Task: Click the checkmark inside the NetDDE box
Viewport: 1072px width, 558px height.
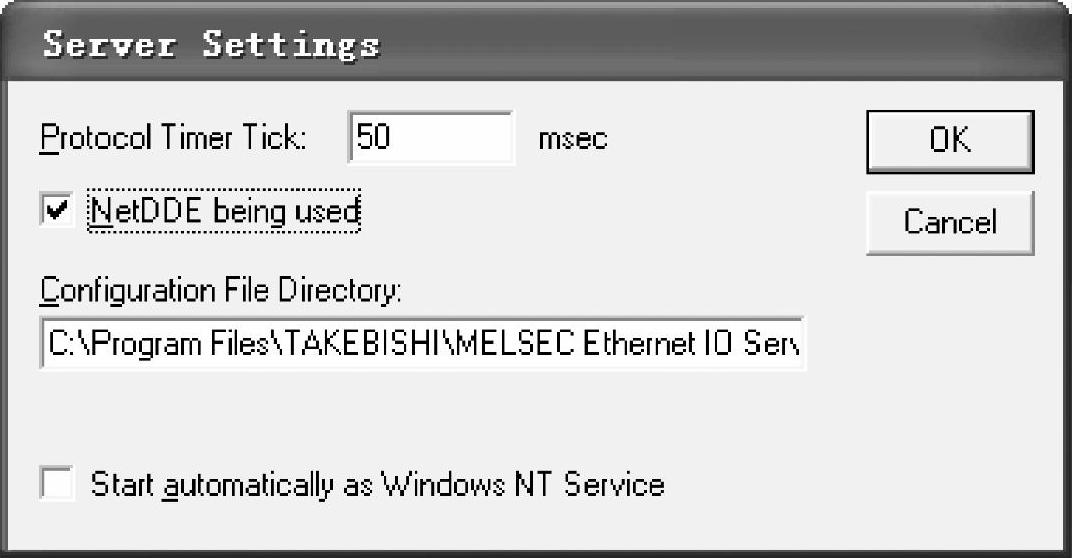Action: (58, 211)
